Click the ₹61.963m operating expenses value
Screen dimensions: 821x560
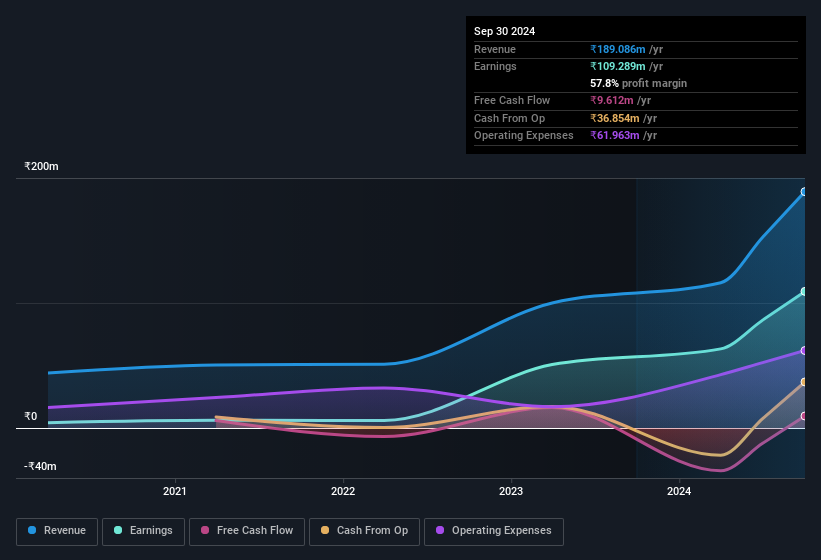(x=615, y=136)
